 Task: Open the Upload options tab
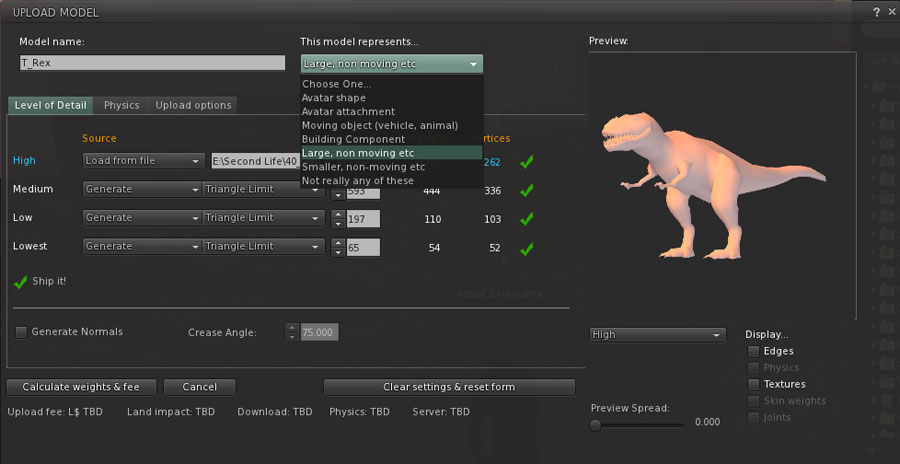coord(193,105)
